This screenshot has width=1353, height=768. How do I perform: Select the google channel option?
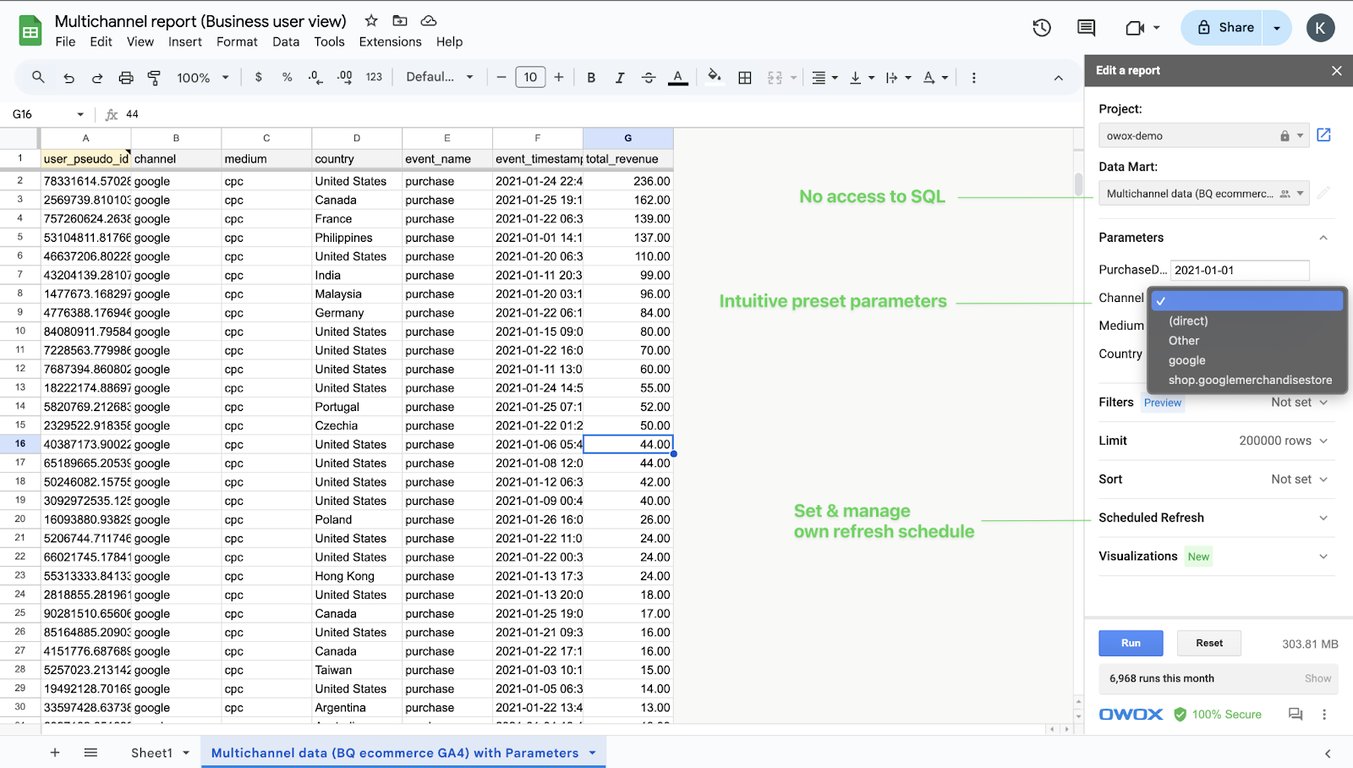[x=1187, y=360]
